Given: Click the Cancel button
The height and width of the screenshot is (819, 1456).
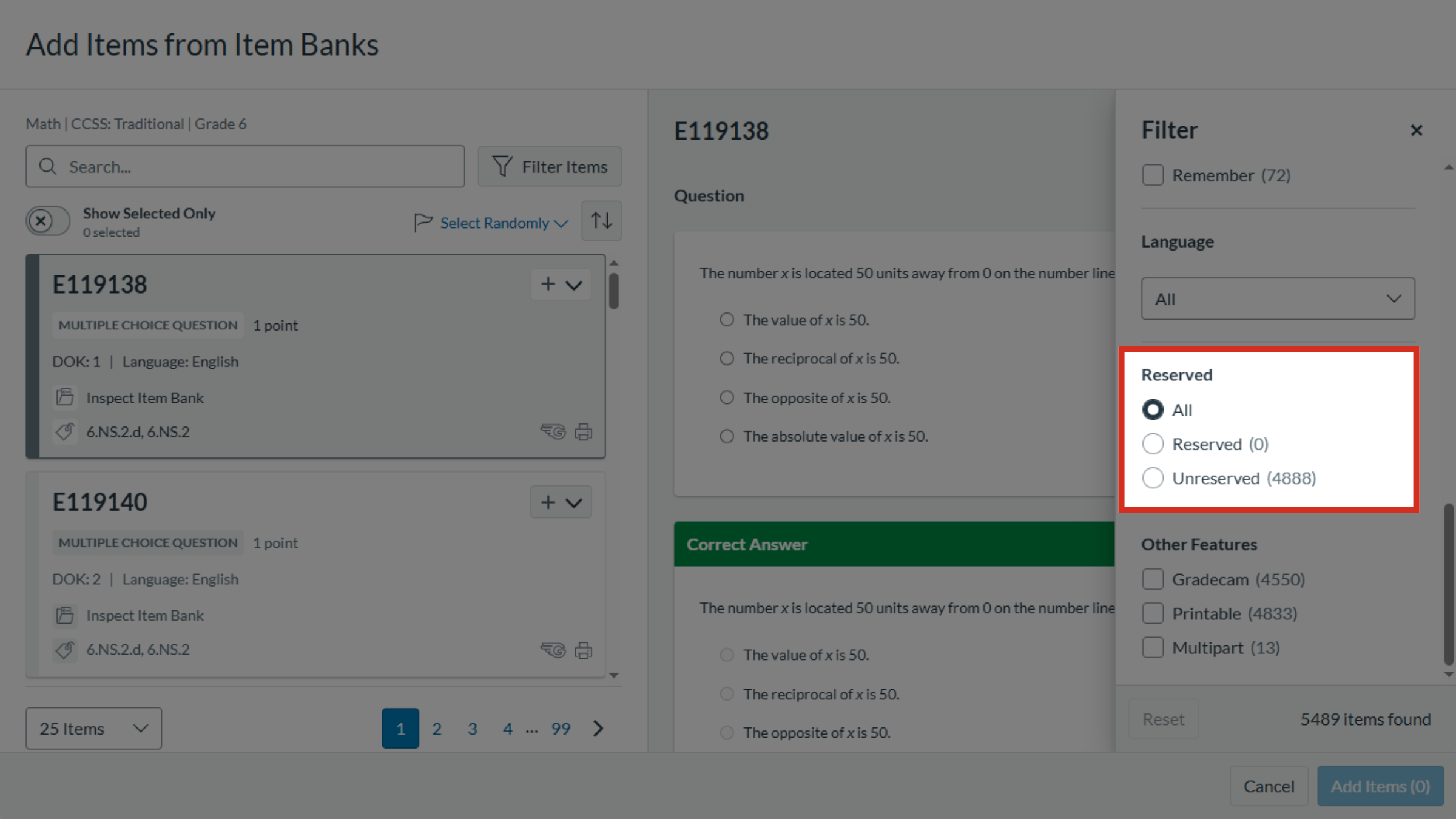Looking at the screenshot, I should (1269, 786).
